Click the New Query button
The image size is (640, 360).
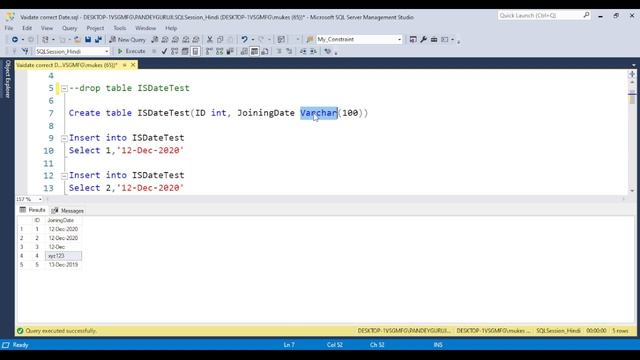[x=127, y=40]
